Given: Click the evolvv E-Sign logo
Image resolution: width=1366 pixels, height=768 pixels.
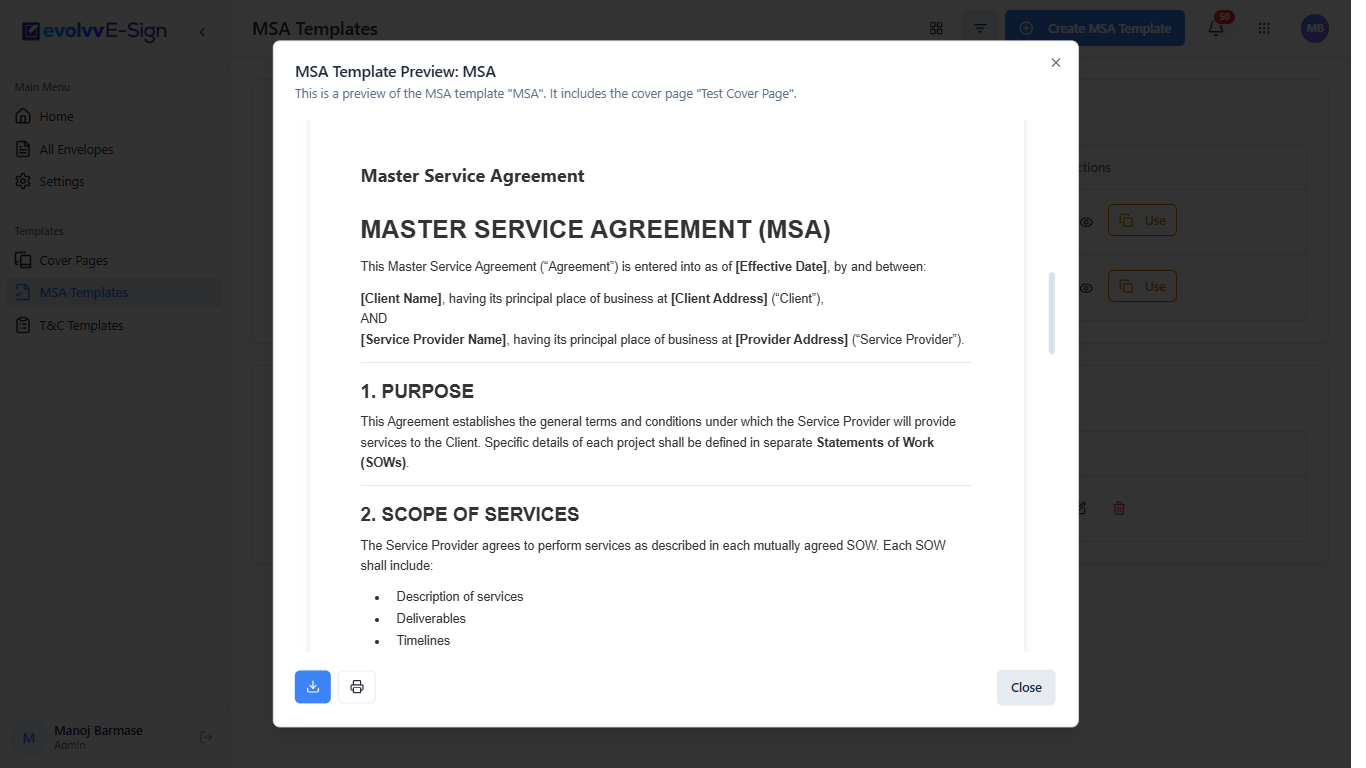Looking at the screenshot, I should [x=94, y=31].
